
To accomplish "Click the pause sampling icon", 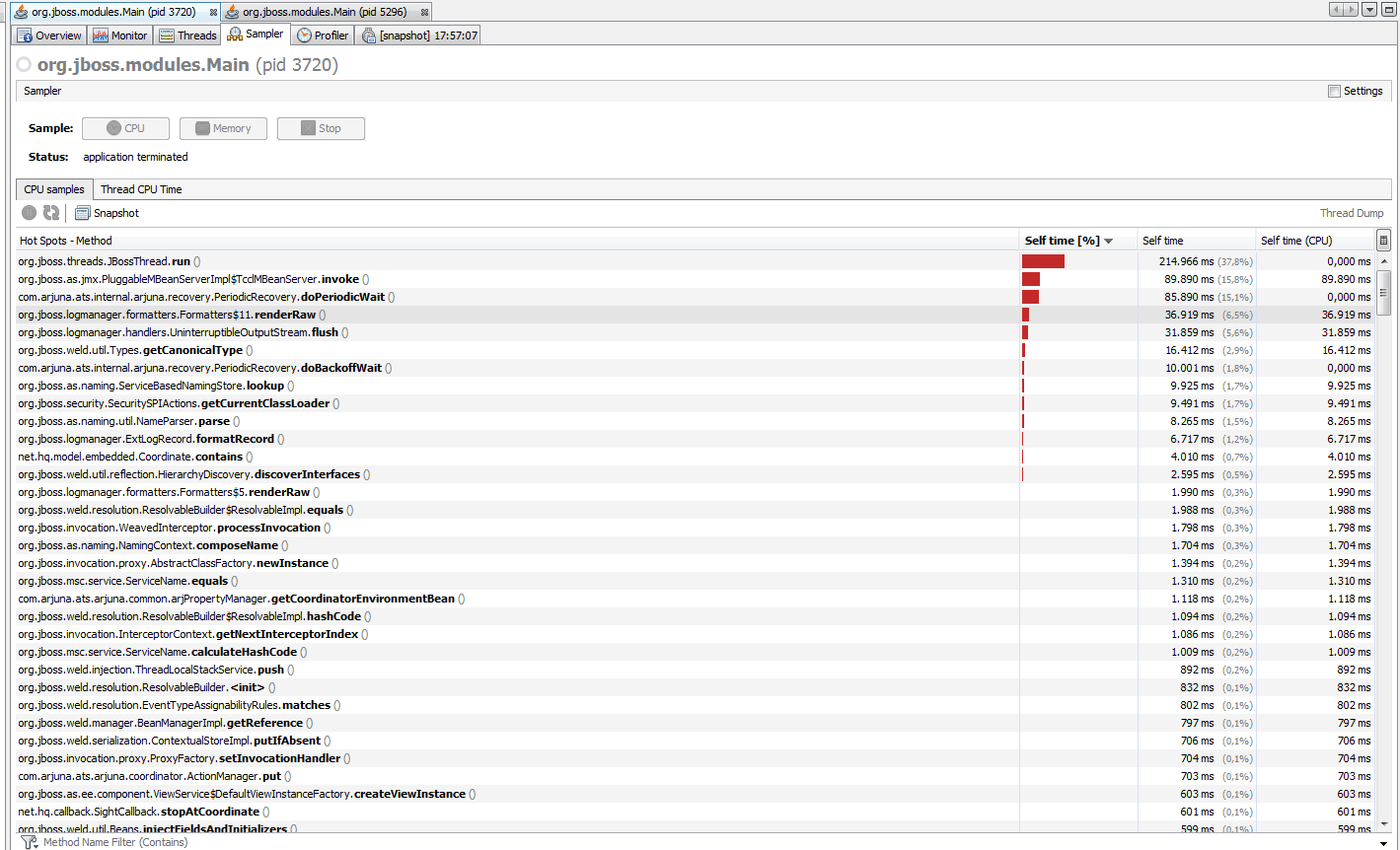I will pos(29,212).
